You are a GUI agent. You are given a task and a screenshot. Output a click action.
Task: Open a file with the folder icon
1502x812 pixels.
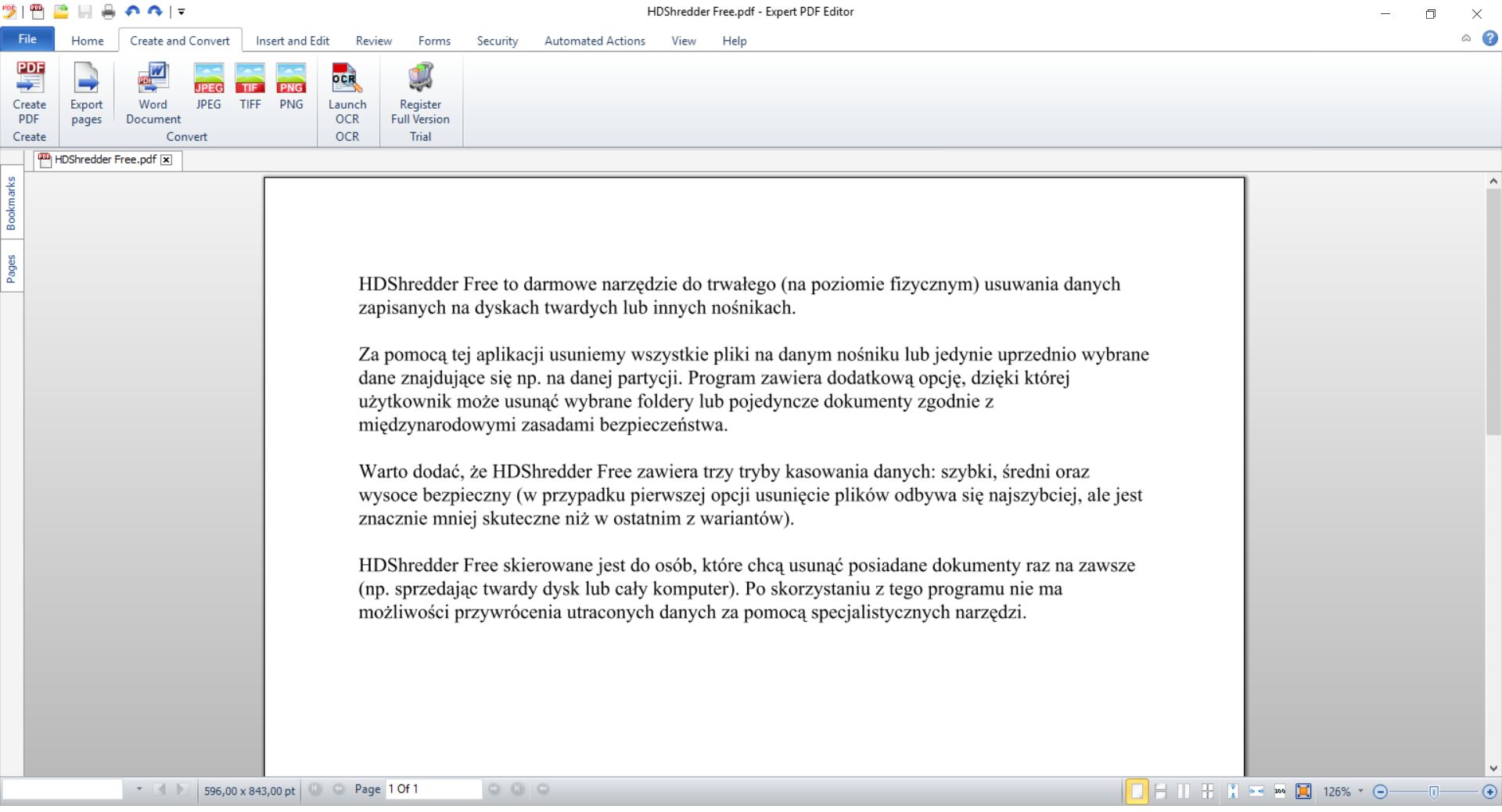tap(61, 12)
